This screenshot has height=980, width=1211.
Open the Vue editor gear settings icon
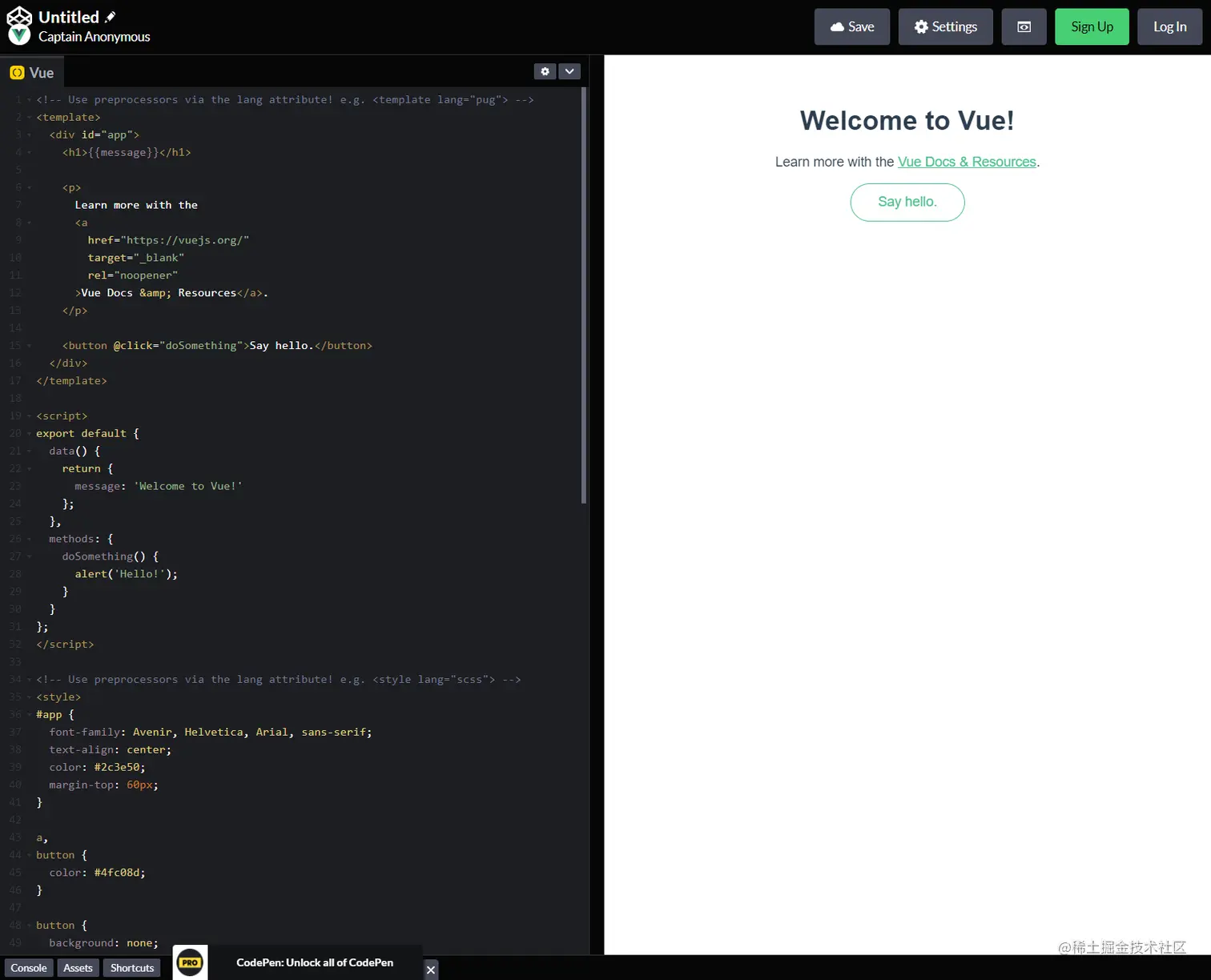pos(545,71)
